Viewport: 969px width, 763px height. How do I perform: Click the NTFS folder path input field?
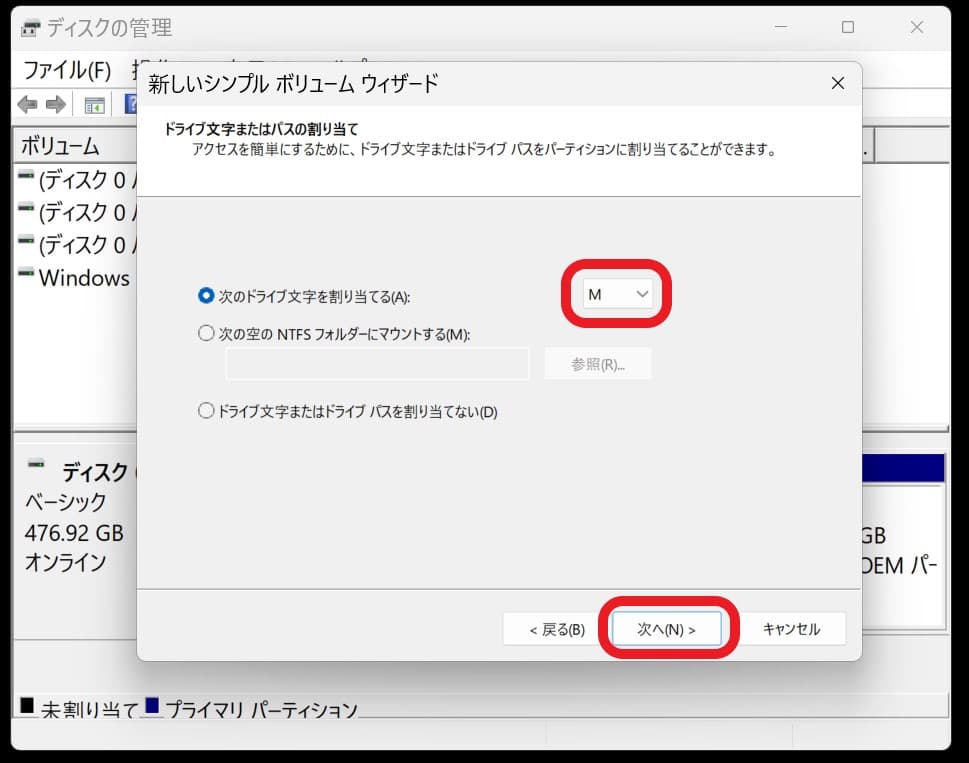click(x=378, y=364)
